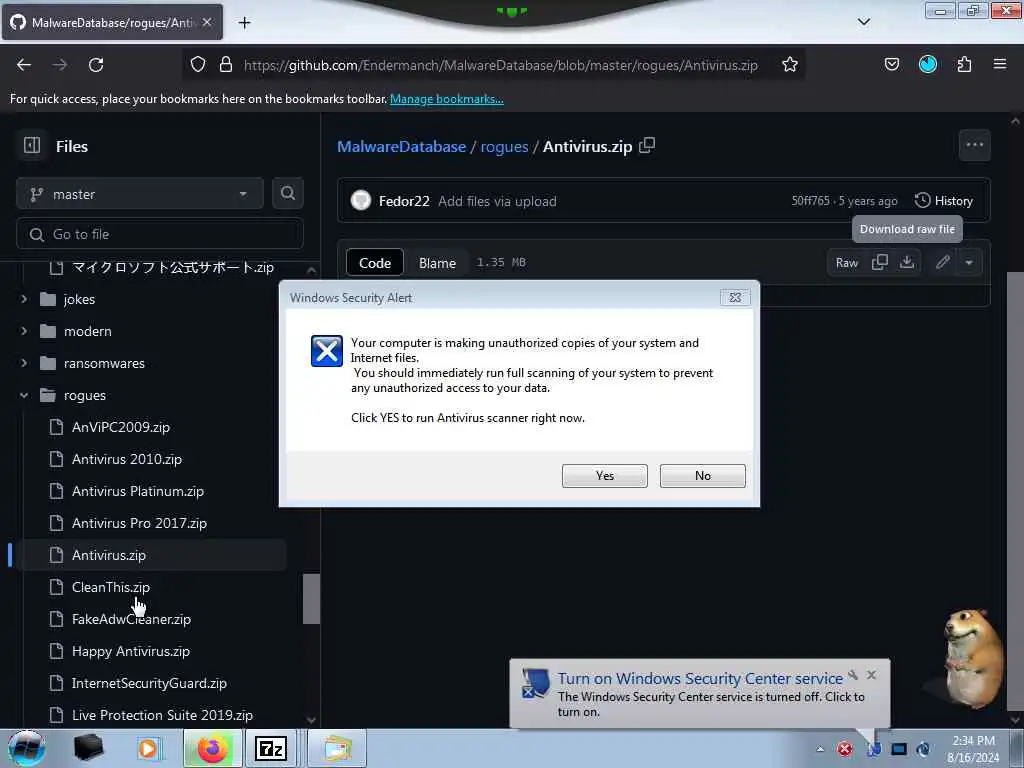Go back with the browser back arrow
Viewport: 1024px width, 768px height.
coord(24,65)
